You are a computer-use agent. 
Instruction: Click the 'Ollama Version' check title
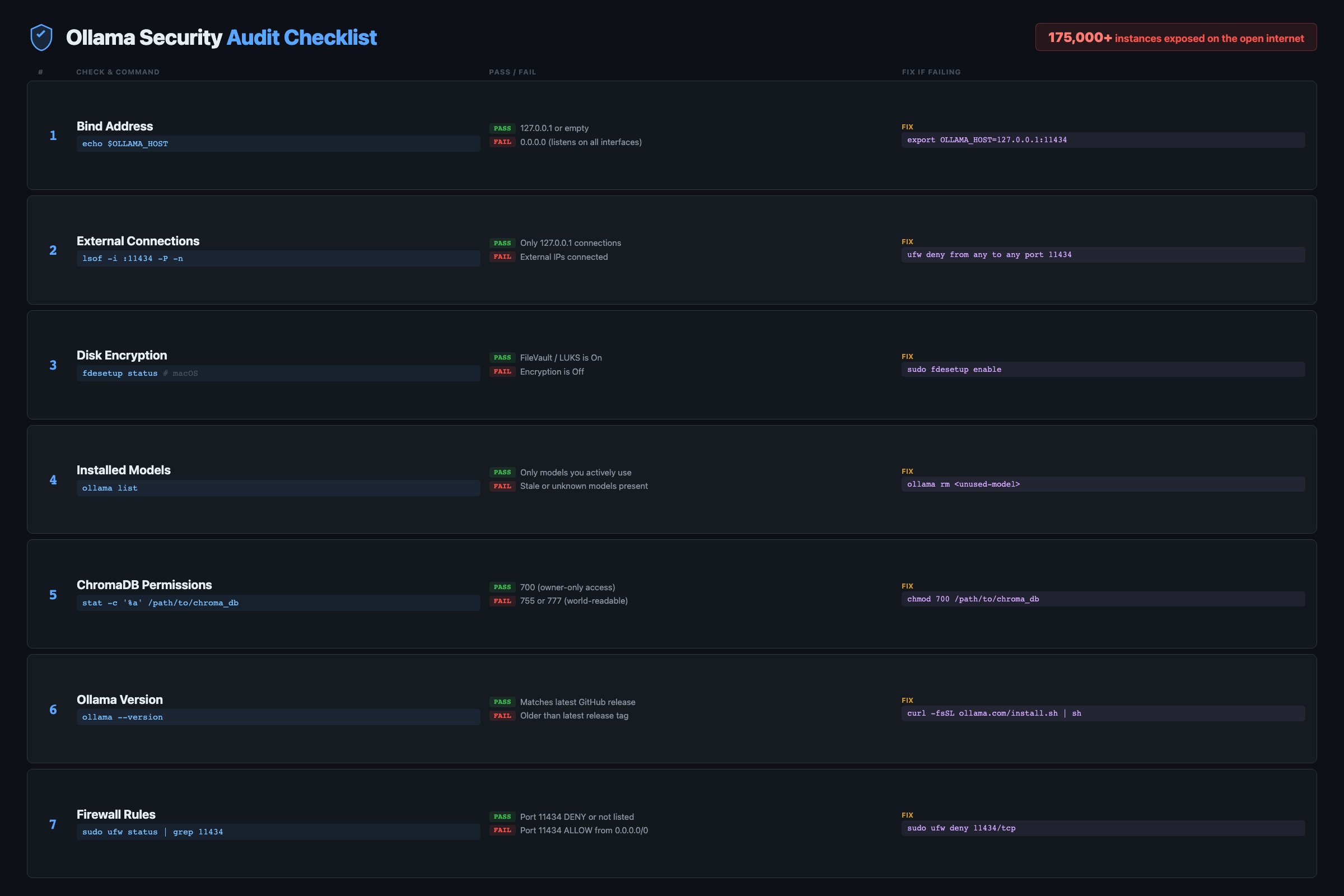[119, 700]
